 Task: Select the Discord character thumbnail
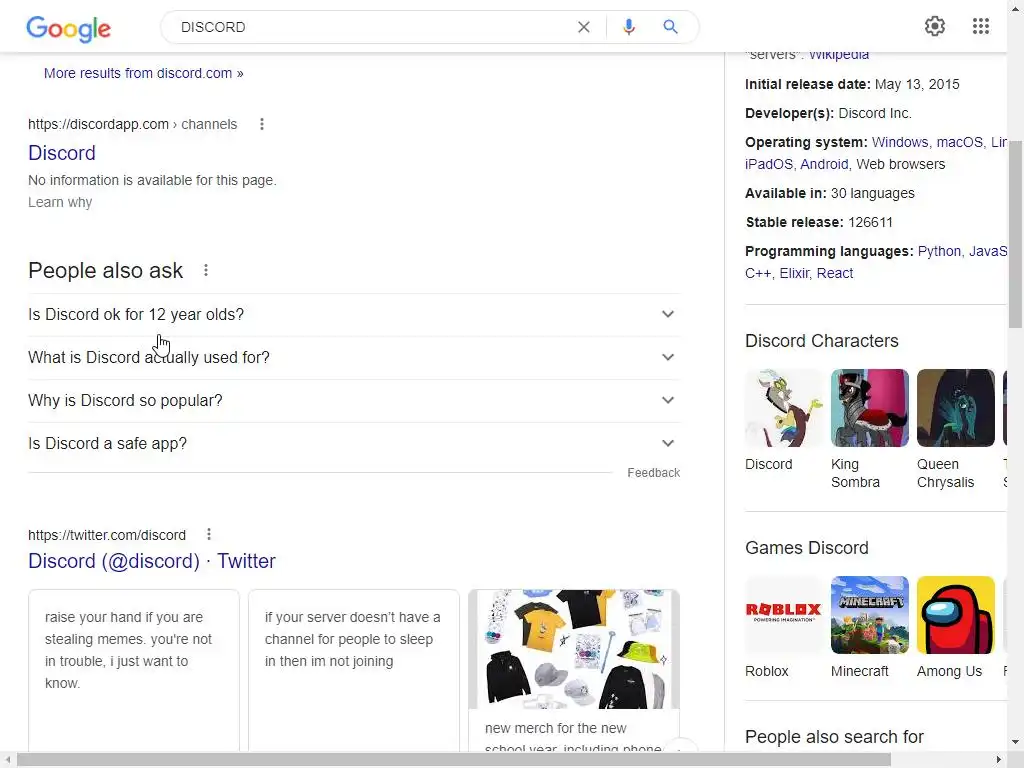click(x=784, y=408)
